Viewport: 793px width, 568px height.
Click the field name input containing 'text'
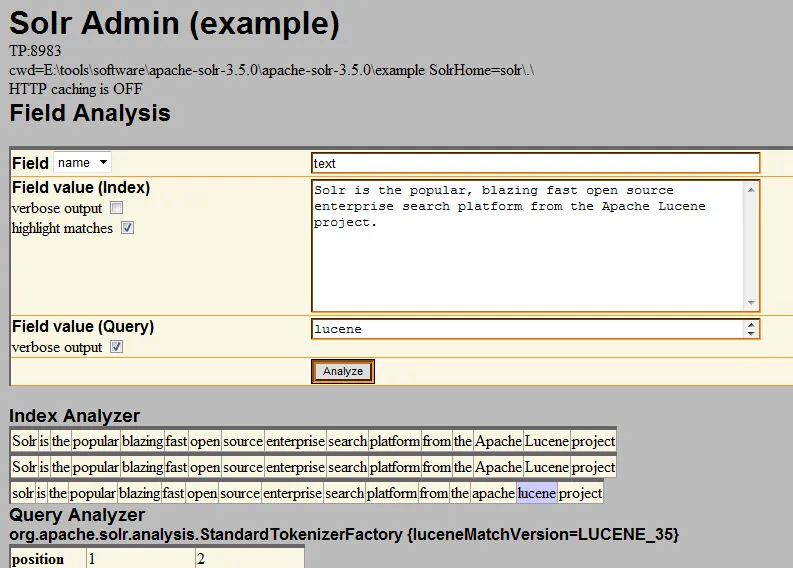536,163
